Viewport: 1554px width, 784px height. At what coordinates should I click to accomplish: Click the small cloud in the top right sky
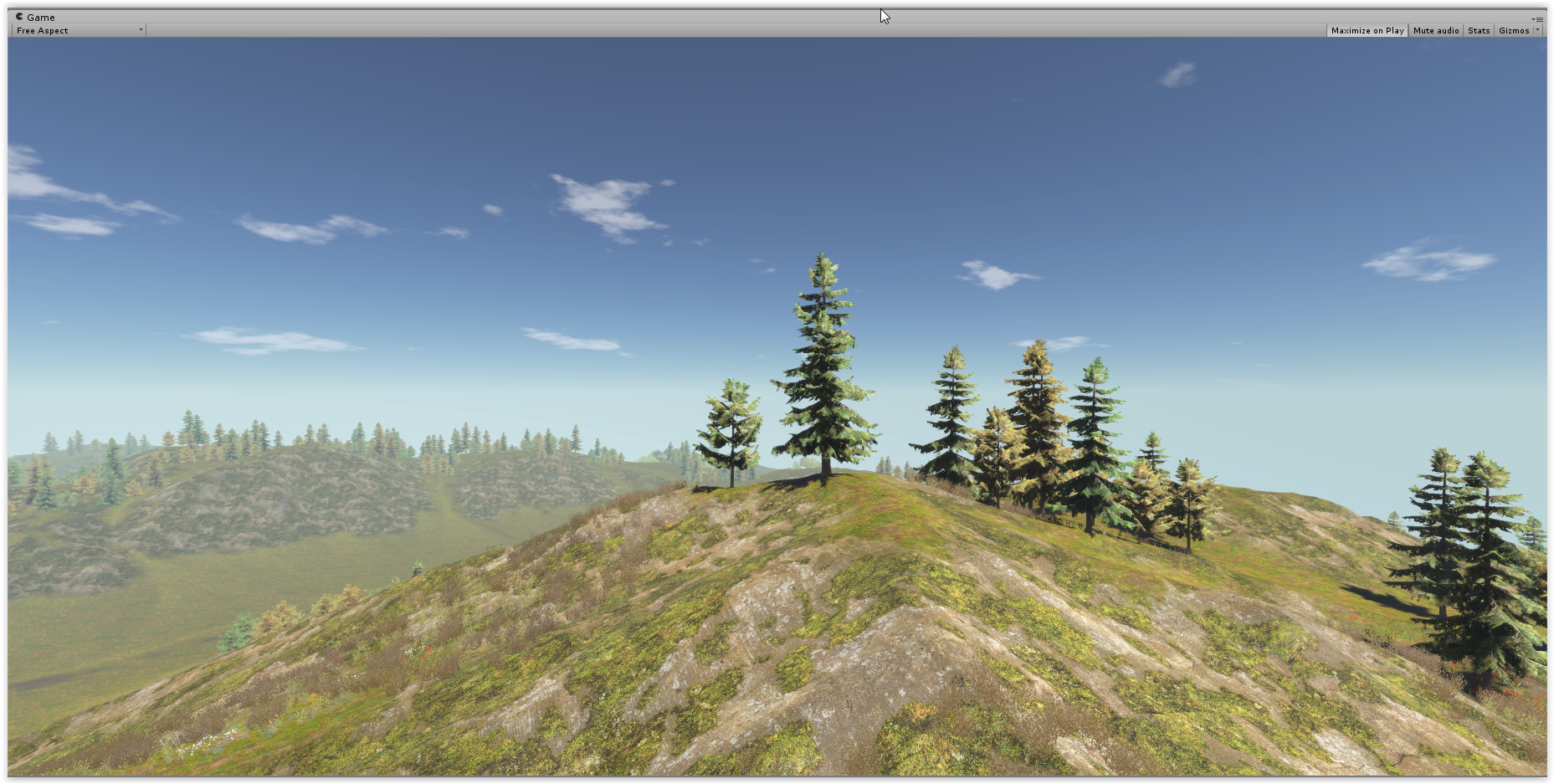(x=1178, y=74)
